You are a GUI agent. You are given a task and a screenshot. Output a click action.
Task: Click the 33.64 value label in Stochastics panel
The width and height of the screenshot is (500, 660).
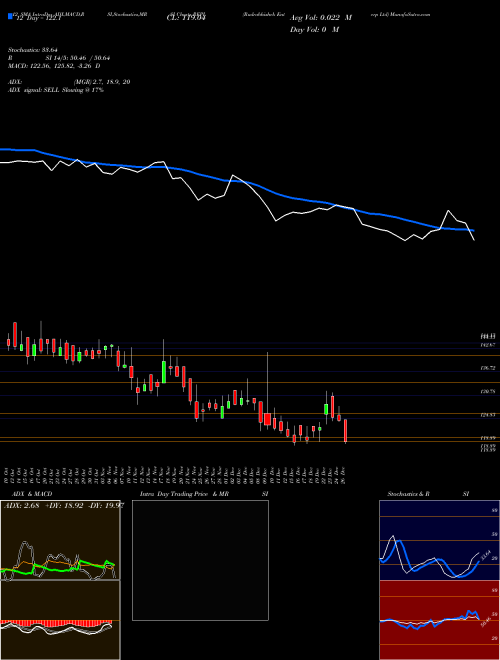point(485,555)
